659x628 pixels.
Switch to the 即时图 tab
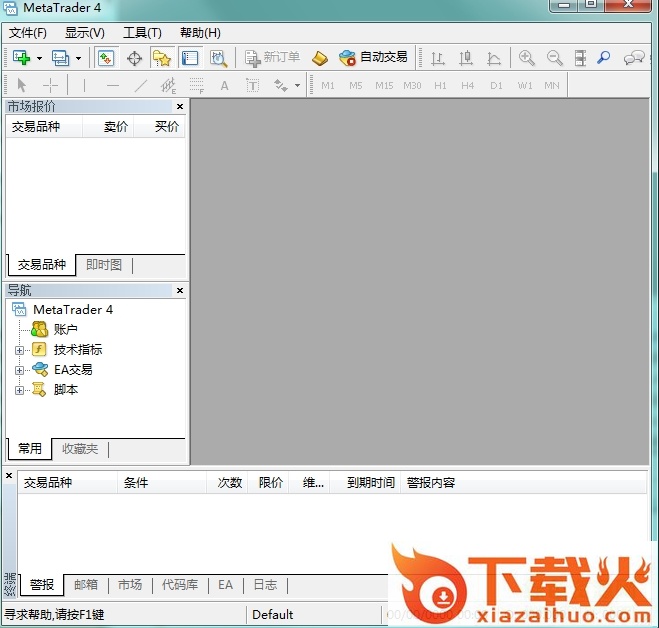pyautogui.click(x=104, y=265)
